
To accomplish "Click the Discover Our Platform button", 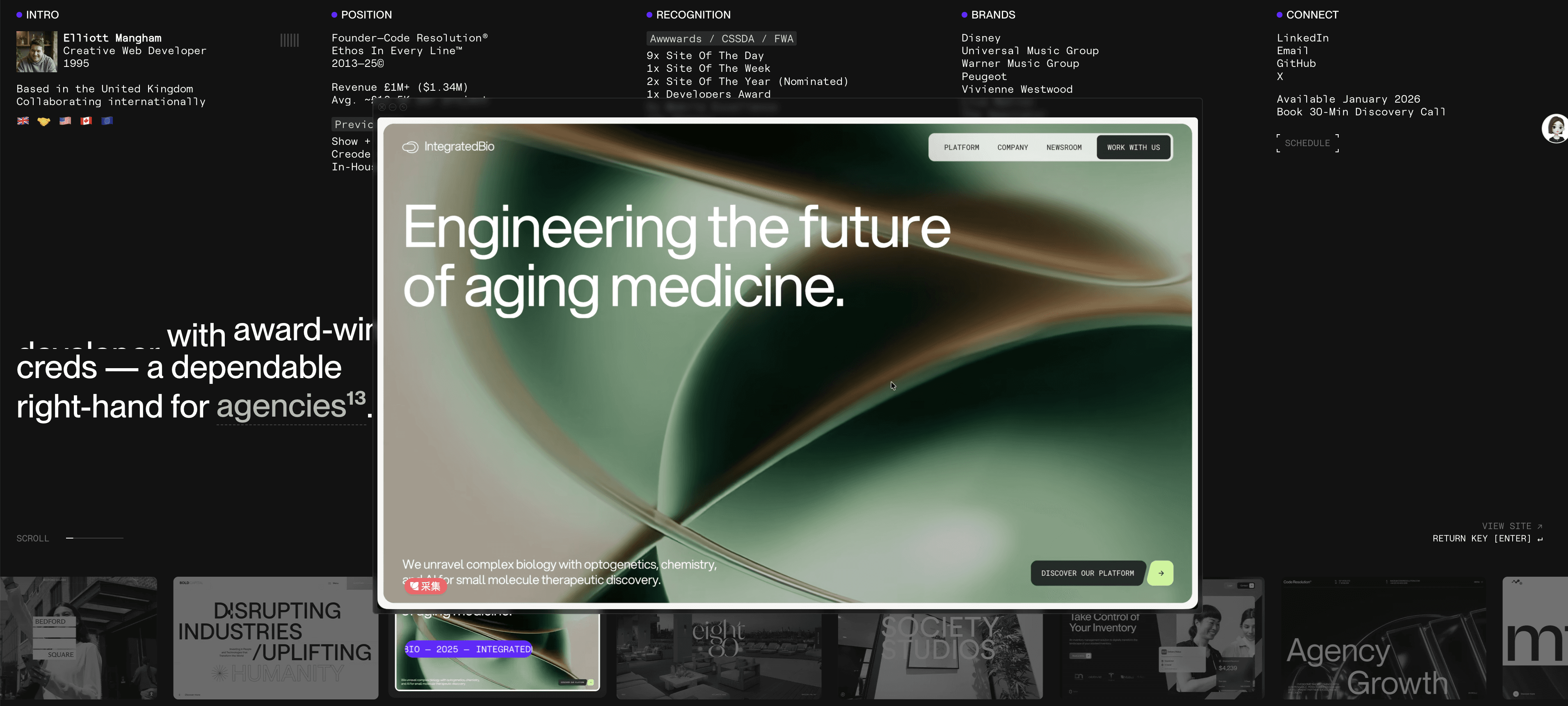I will pyautogui.click(x=1087, y=573).
